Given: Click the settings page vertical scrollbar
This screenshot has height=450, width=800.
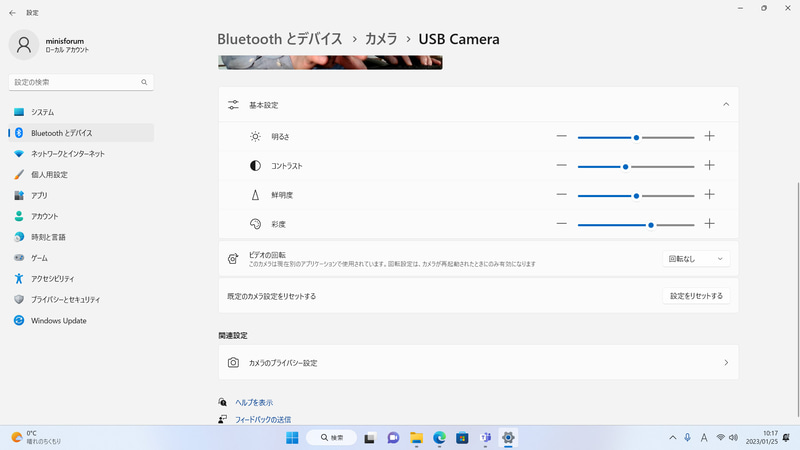Looking at the screenshot, I should point(797,299).
